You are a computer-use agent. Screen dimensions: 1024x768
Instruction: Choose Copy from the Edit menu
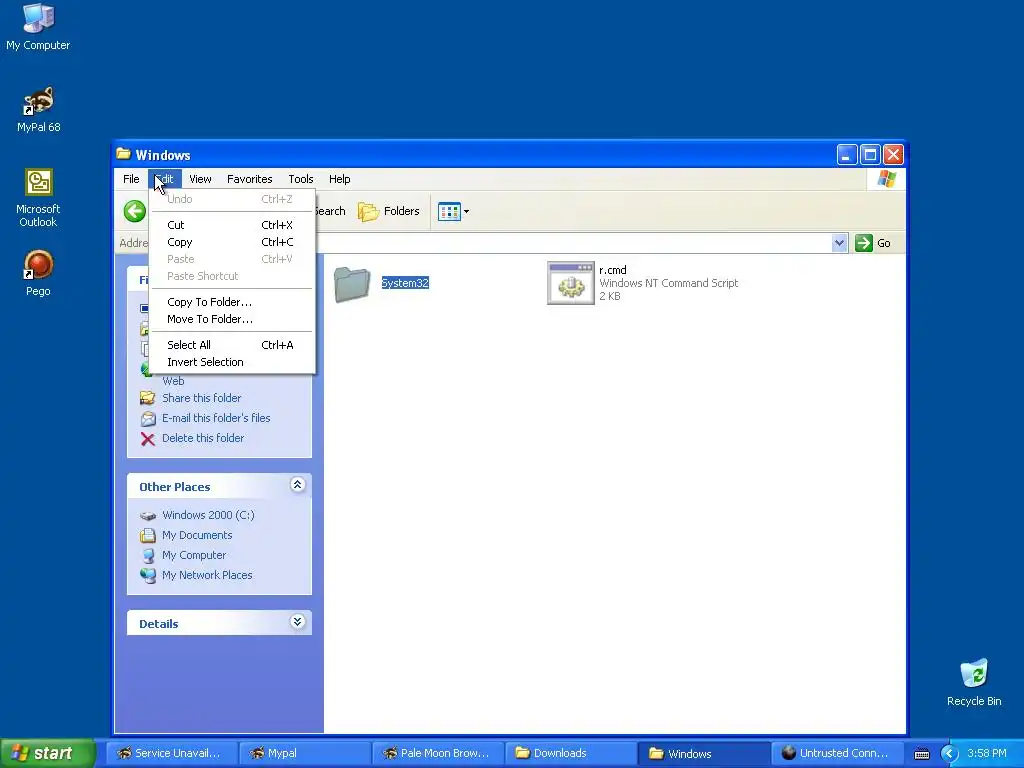point(232,242)
